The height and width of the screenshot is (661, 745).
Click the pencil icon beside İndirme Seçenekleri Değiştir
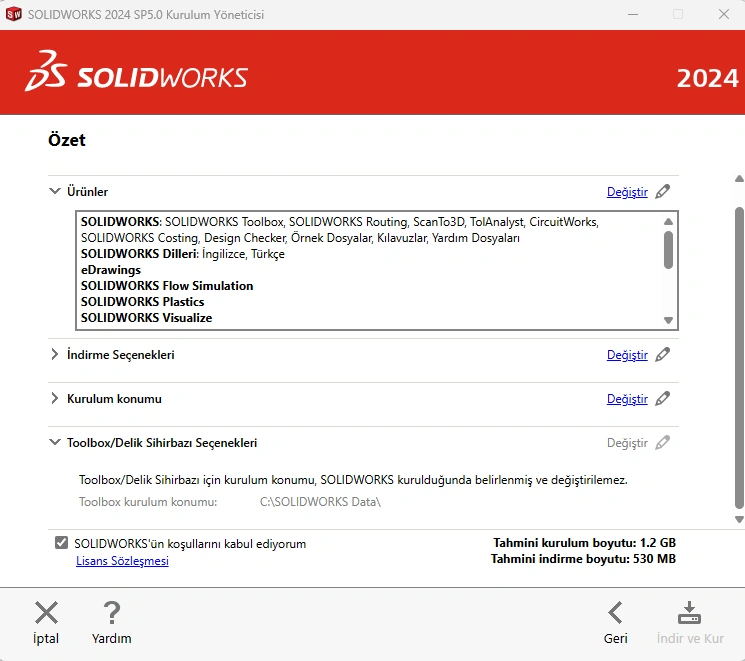(x=662, y=354)
